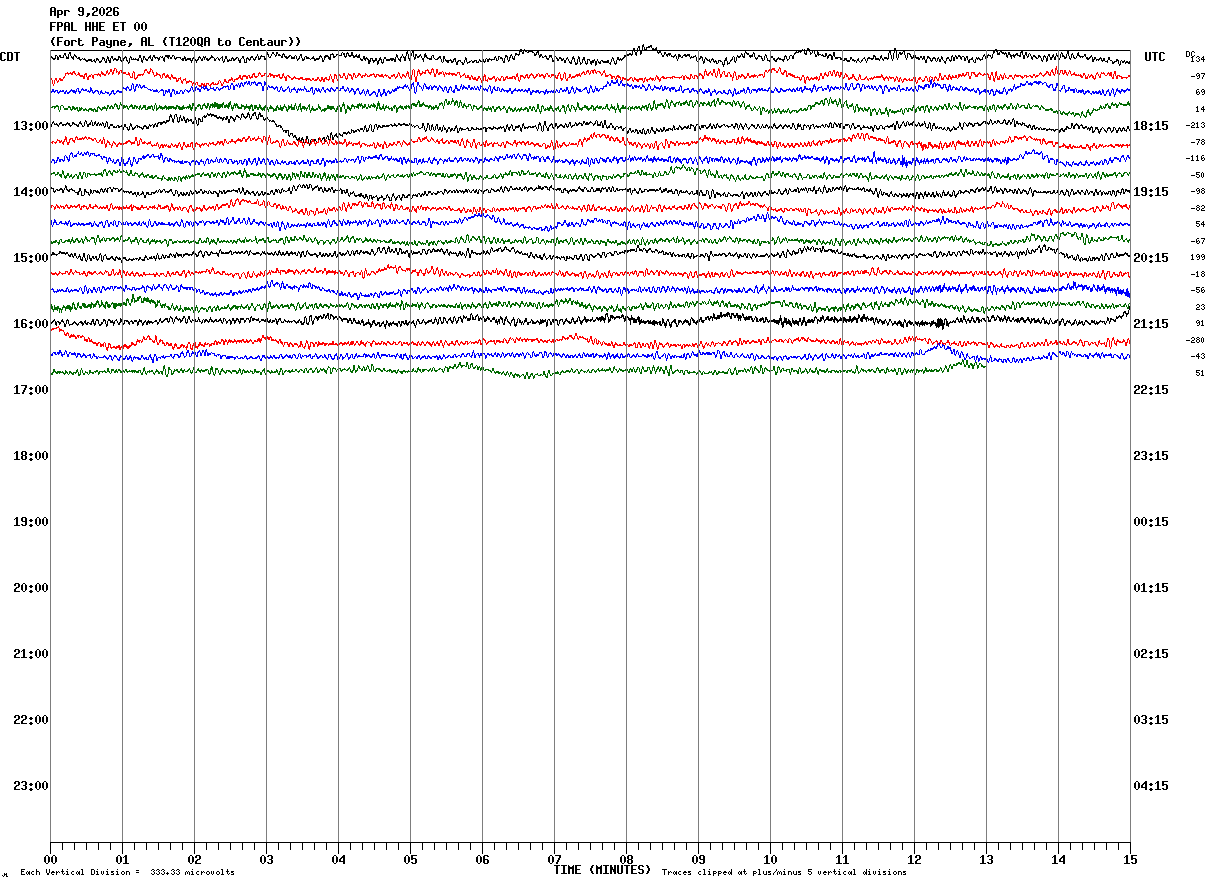
Task: Click the "Traces clipped at plus/minus 5 vertical divisions" note
Action: click(x=784, y=872)
